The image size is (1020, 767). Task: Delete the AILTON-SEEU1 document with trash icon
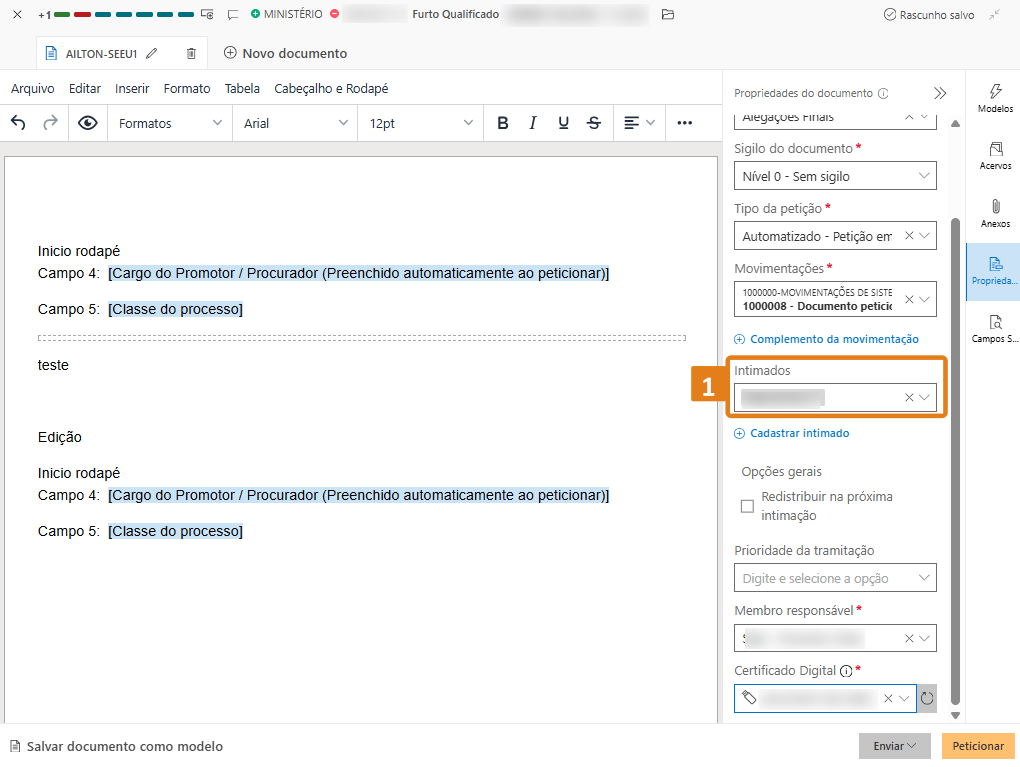(191, 53)
